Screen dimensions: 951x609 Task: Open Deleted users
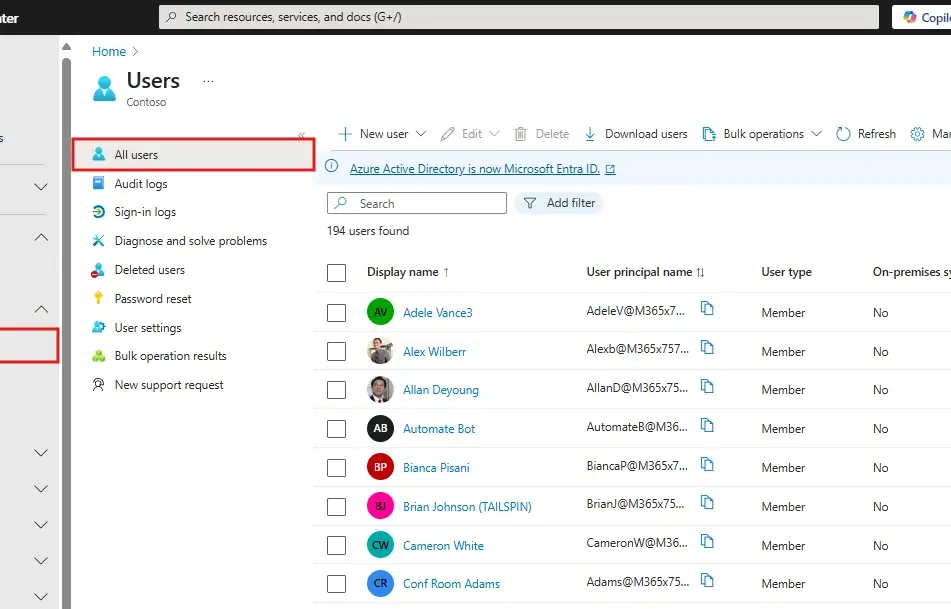[149, 270]
